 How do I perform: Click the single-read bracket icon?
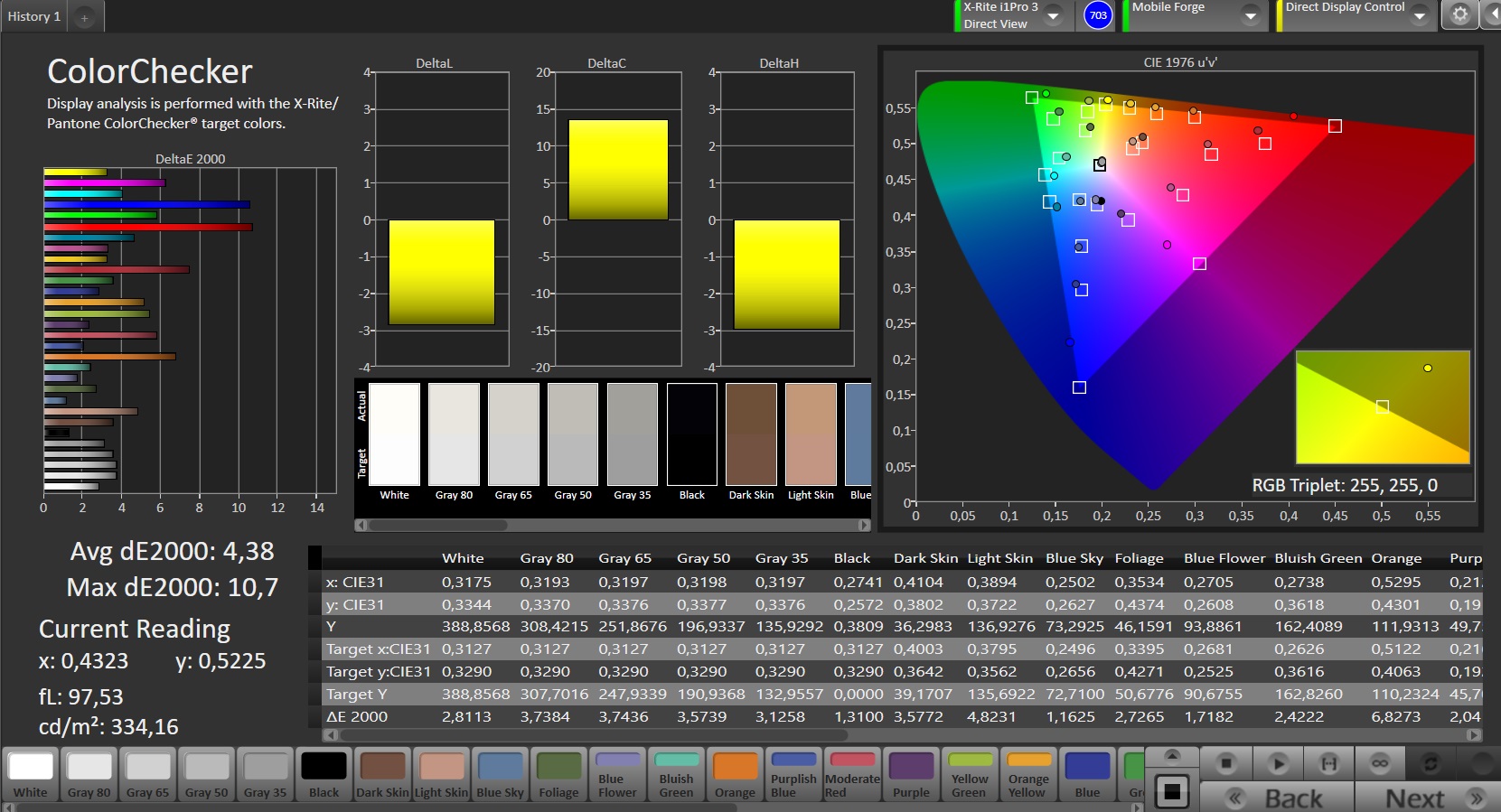pyautogui.click(x=1329, y=764)
